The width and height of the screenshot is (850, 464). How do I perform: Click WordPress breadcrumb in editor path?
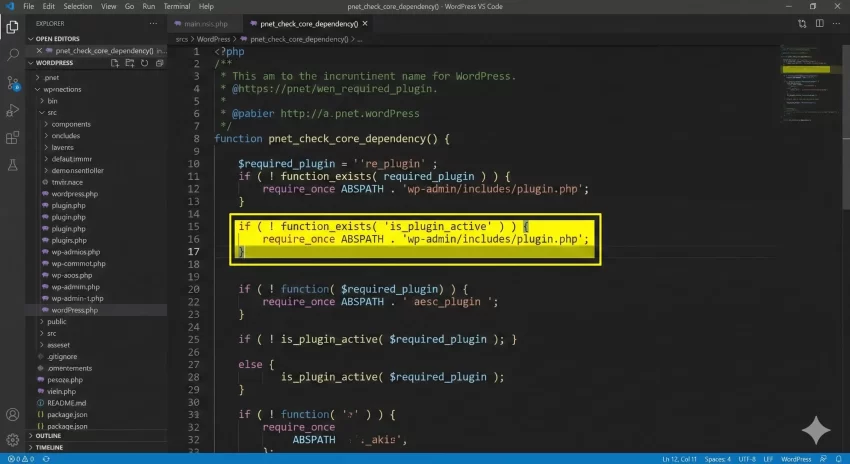click(x=213, y=39)
